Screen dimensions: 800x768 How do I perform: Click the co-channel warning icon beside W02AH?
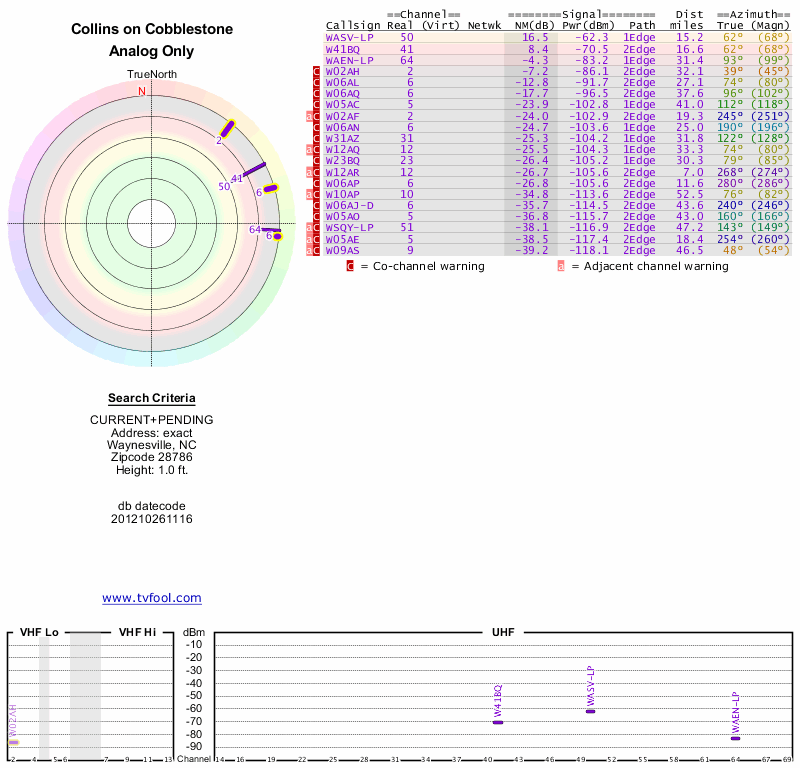point(316,72)
